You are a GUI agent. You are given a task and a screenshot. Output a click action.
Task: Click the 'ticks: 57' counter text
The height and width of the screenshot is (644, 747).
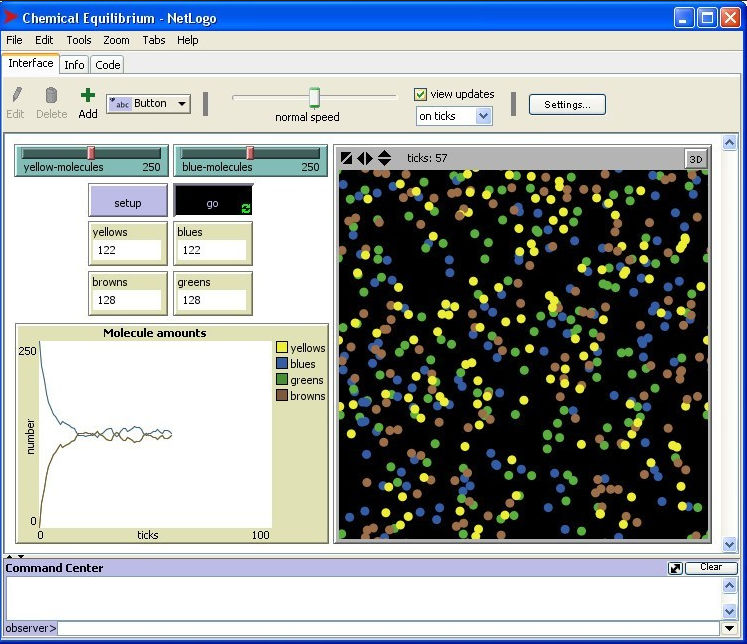(x=427, y=158)
